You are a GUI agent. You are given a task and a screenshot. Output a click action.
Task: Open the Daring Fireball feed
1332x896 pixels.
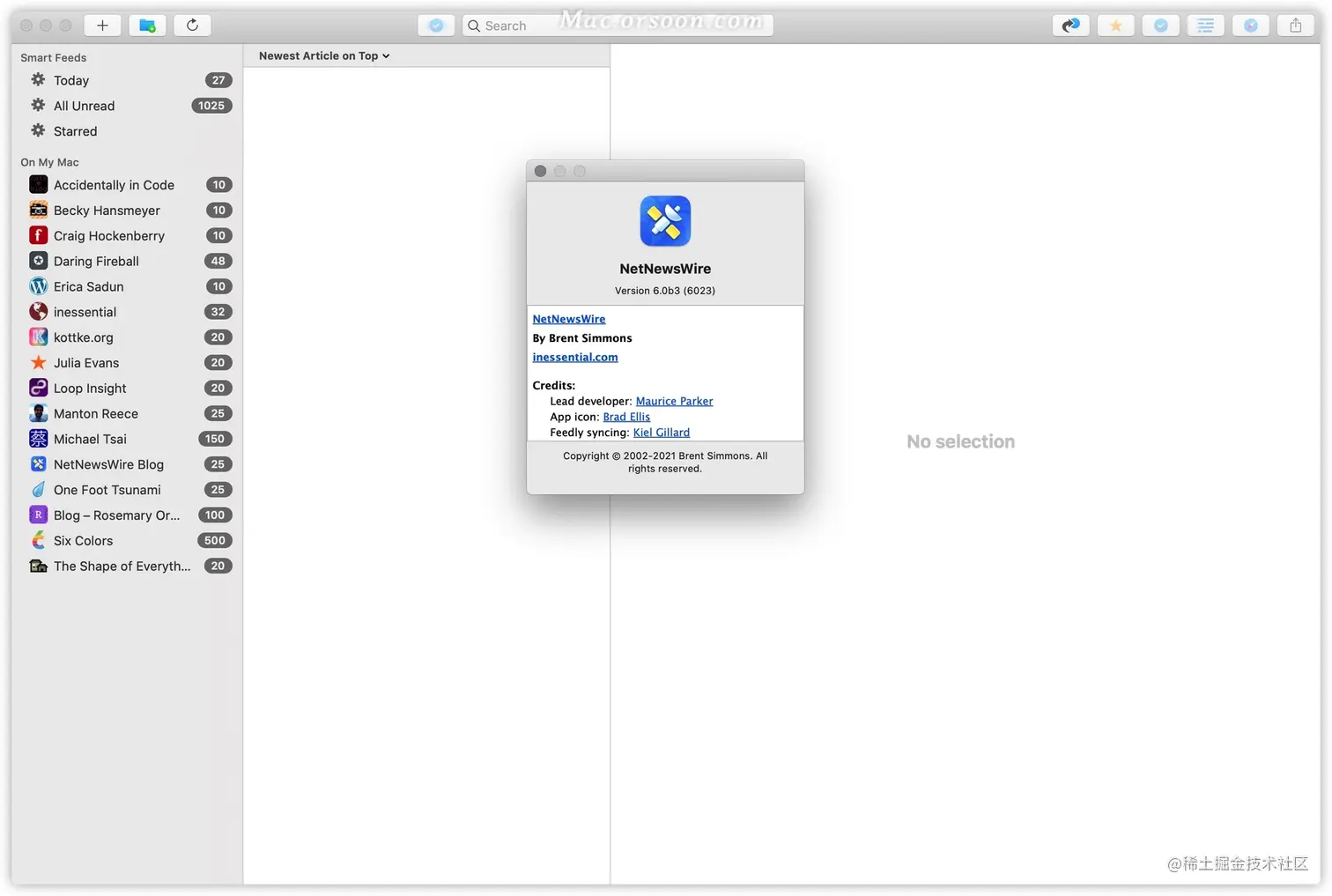[127, 261]
